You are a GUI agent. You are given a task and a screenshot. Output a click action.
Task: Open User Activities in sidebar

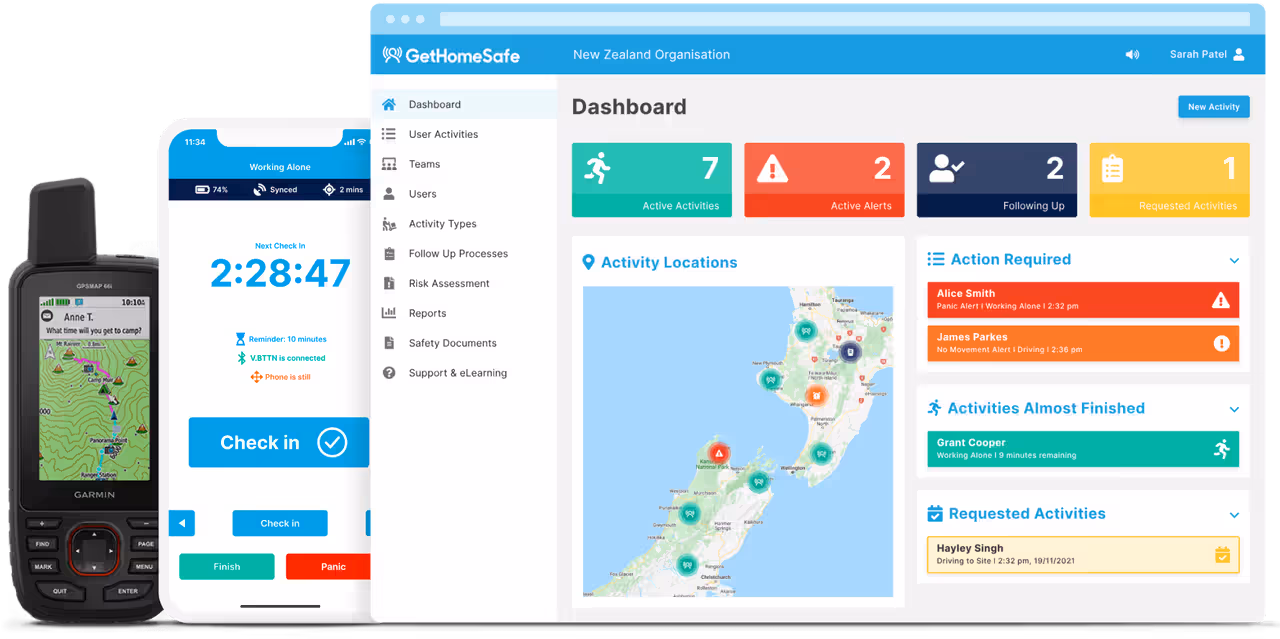[x=443, y=134]
